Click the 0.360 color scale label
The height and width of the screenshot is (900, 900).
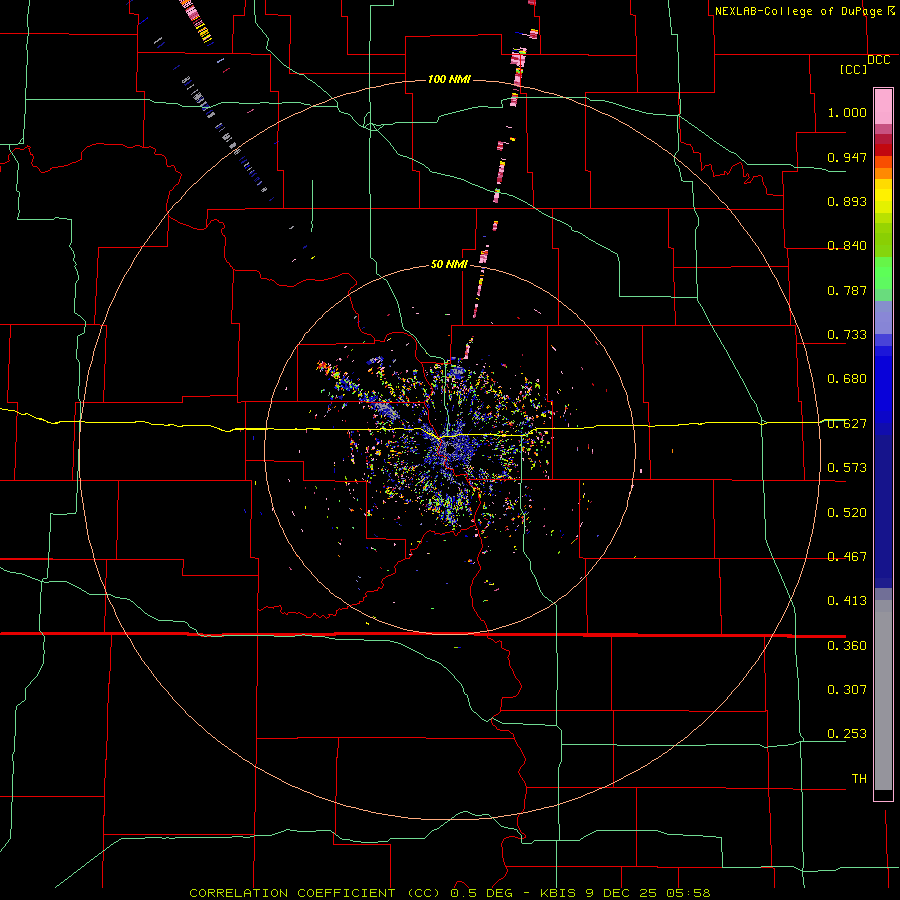847,646
